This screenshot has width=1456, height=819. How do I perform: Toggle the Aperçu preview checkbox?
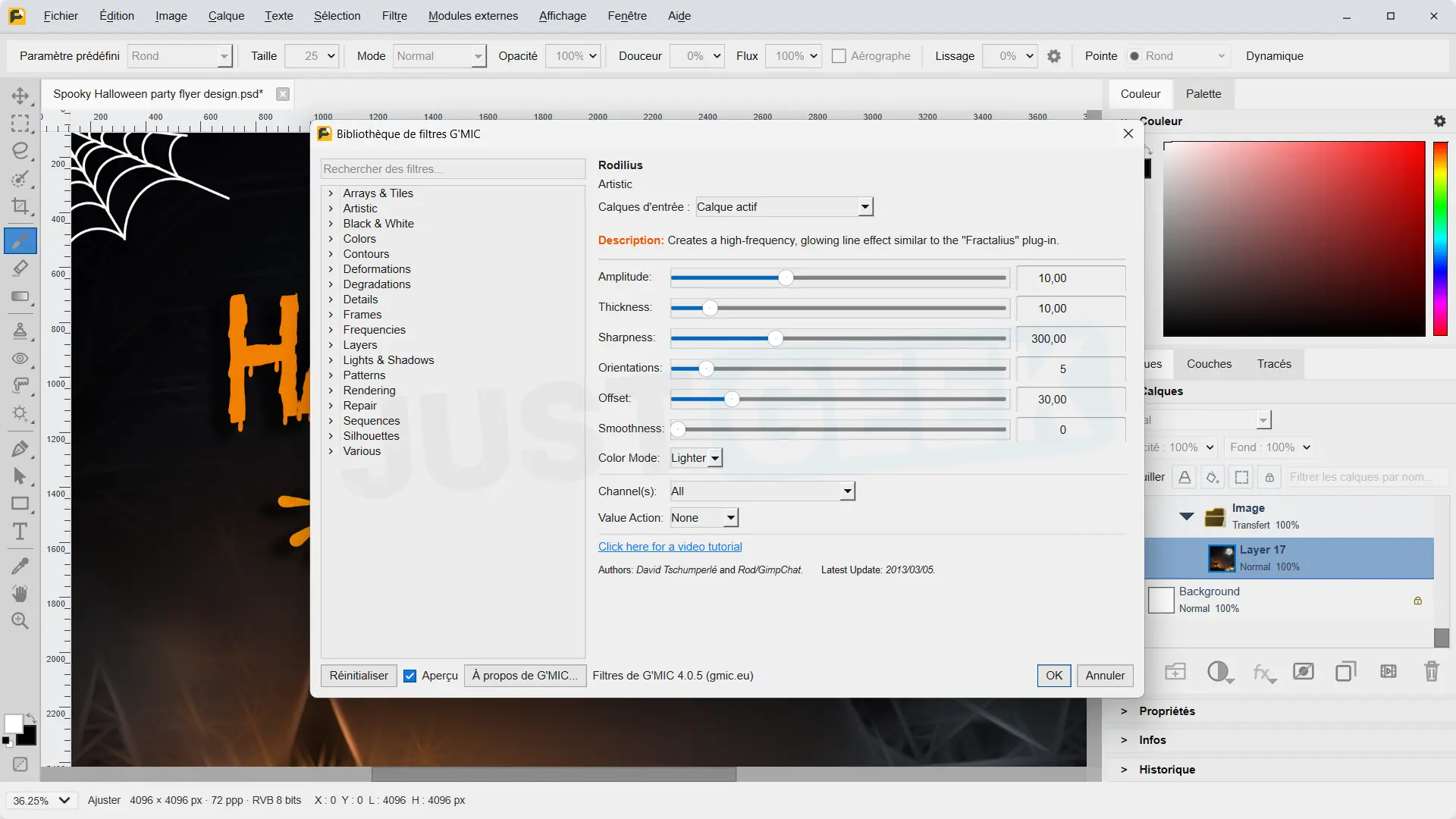pyautogui.click(x=409, y=676)
